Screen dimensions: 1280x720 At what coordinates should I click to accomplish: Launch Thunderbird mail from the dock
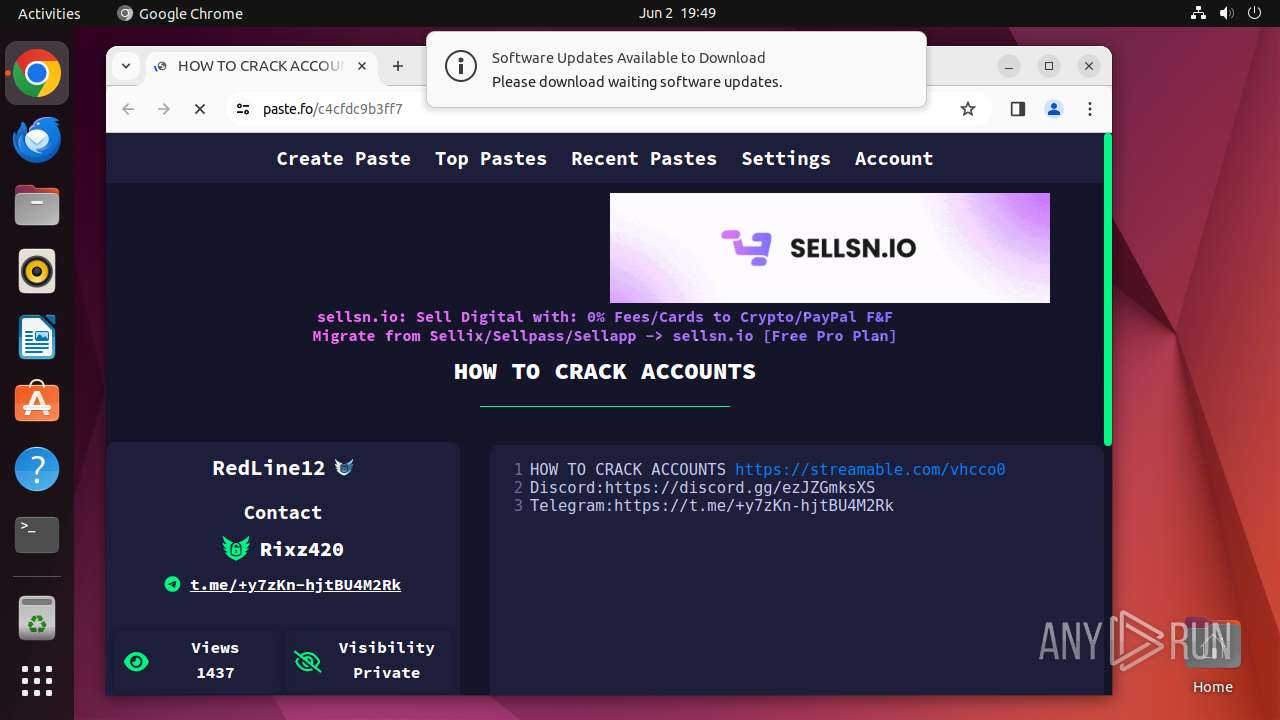(37, 140)
